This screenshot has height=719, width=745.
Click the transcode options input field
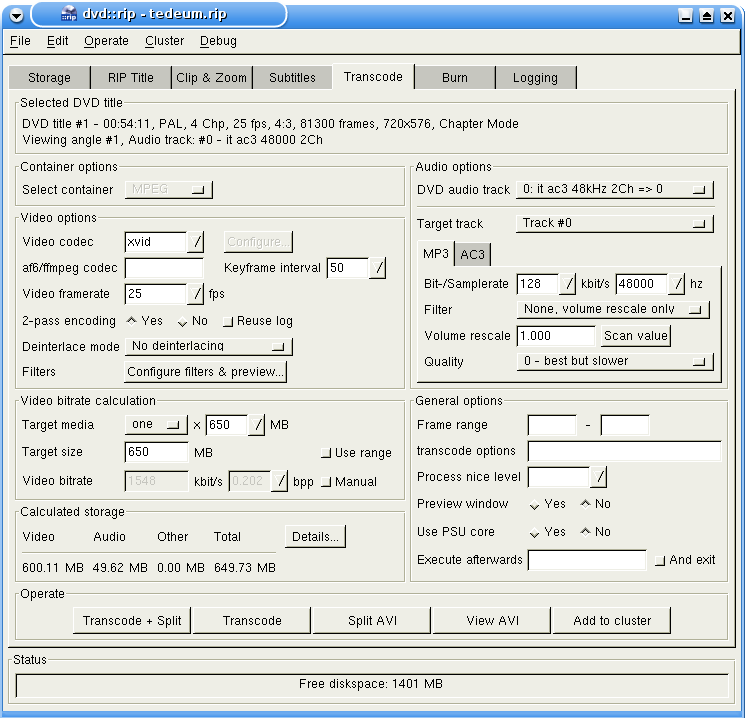(624, 451)
